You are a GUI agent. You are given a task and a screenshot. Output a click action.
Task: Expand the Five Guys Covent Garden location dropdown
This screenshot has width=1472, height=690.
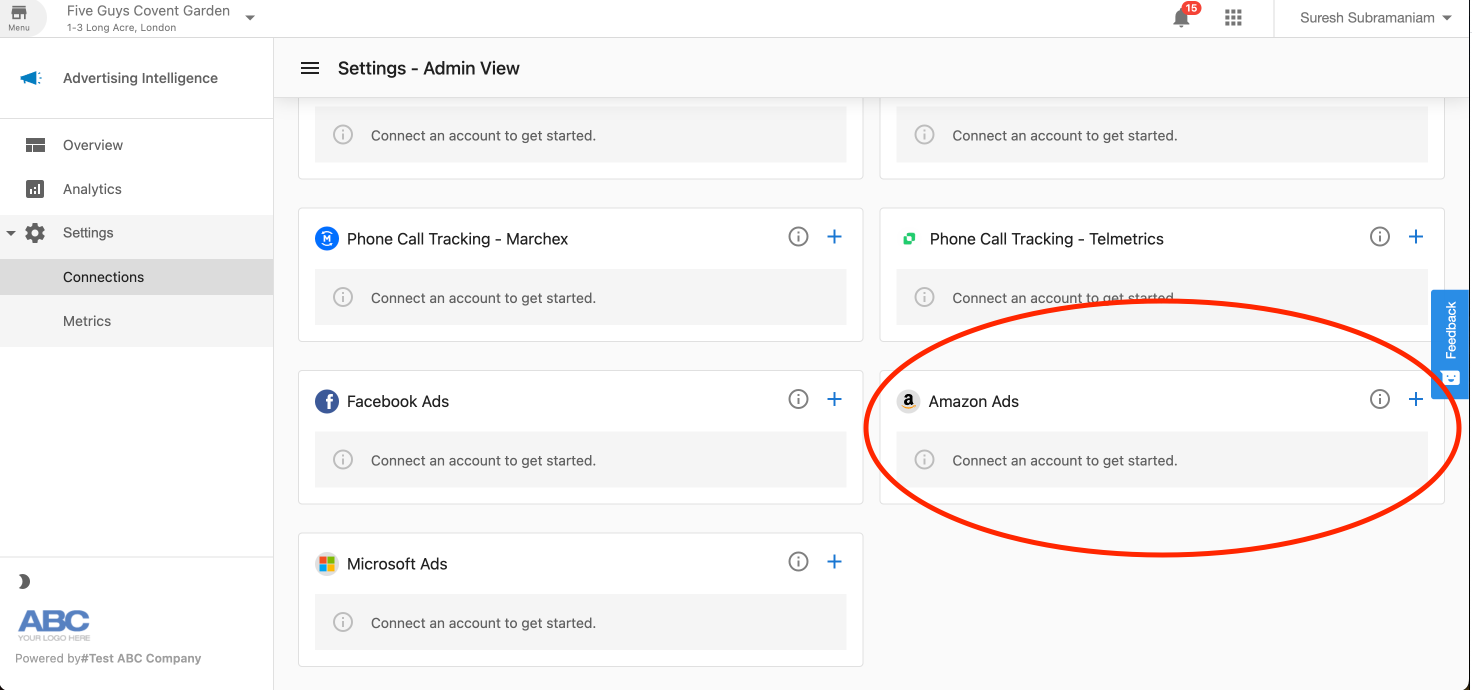click(x=250, y=17)
